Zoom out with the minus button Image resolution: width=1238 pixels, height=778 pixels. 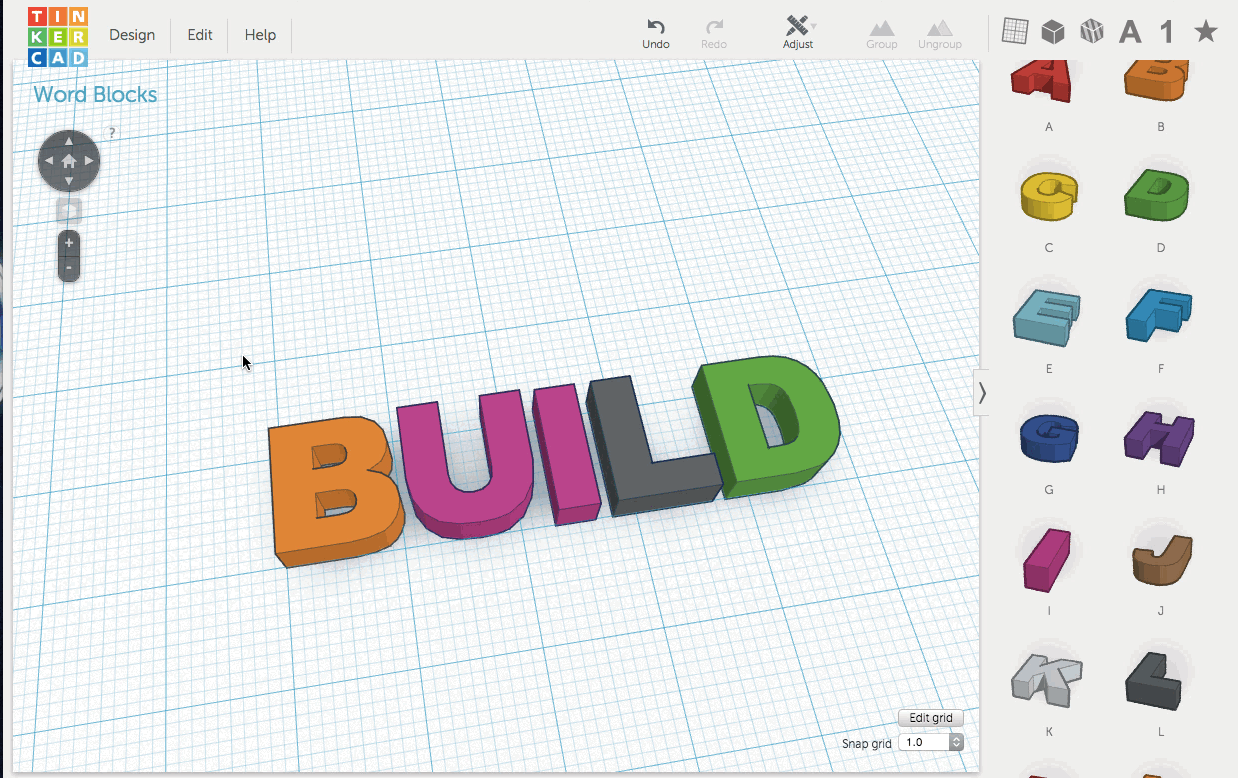click(x=69, y=268)
